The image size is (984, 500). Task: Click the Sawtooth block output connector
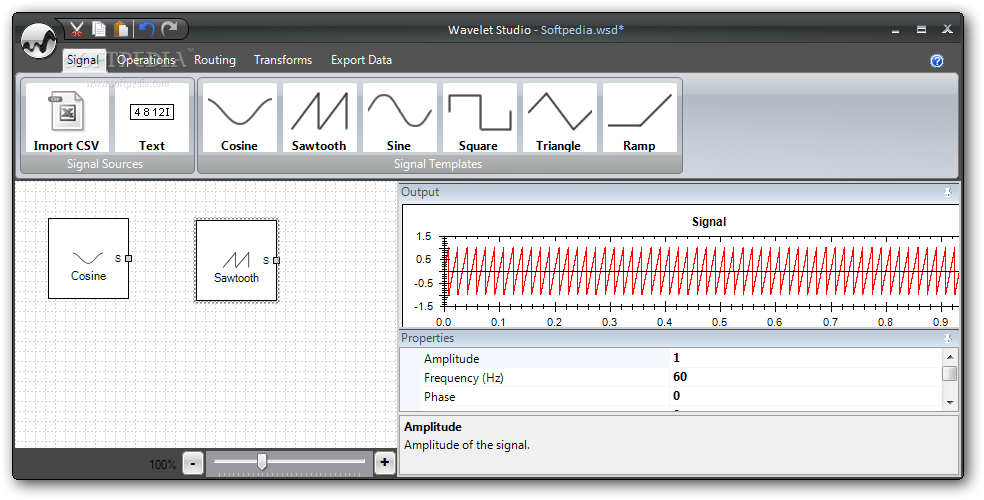[x=277, y=260]
